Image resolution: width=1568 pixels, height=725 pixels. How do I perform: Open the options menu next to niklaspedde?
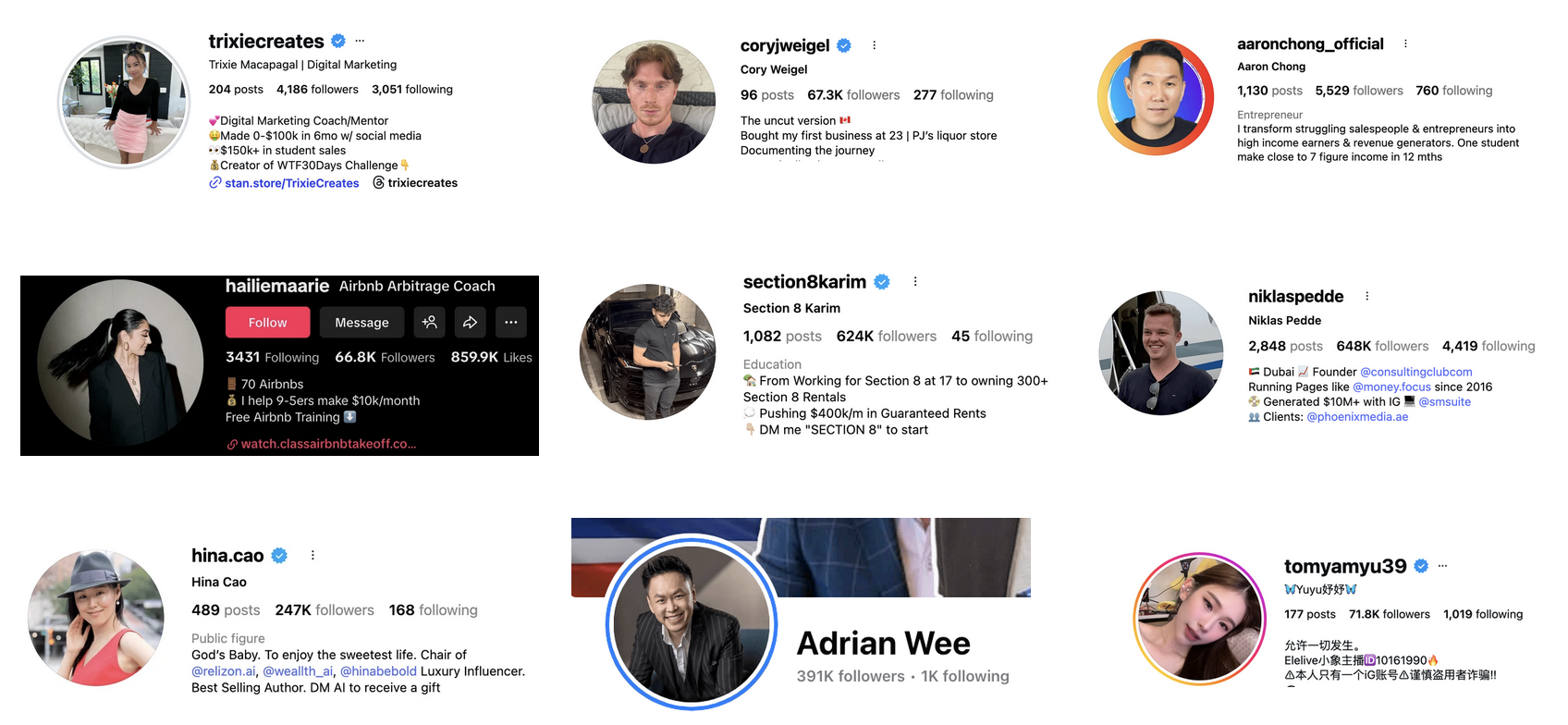click(x=1366, y=296)
